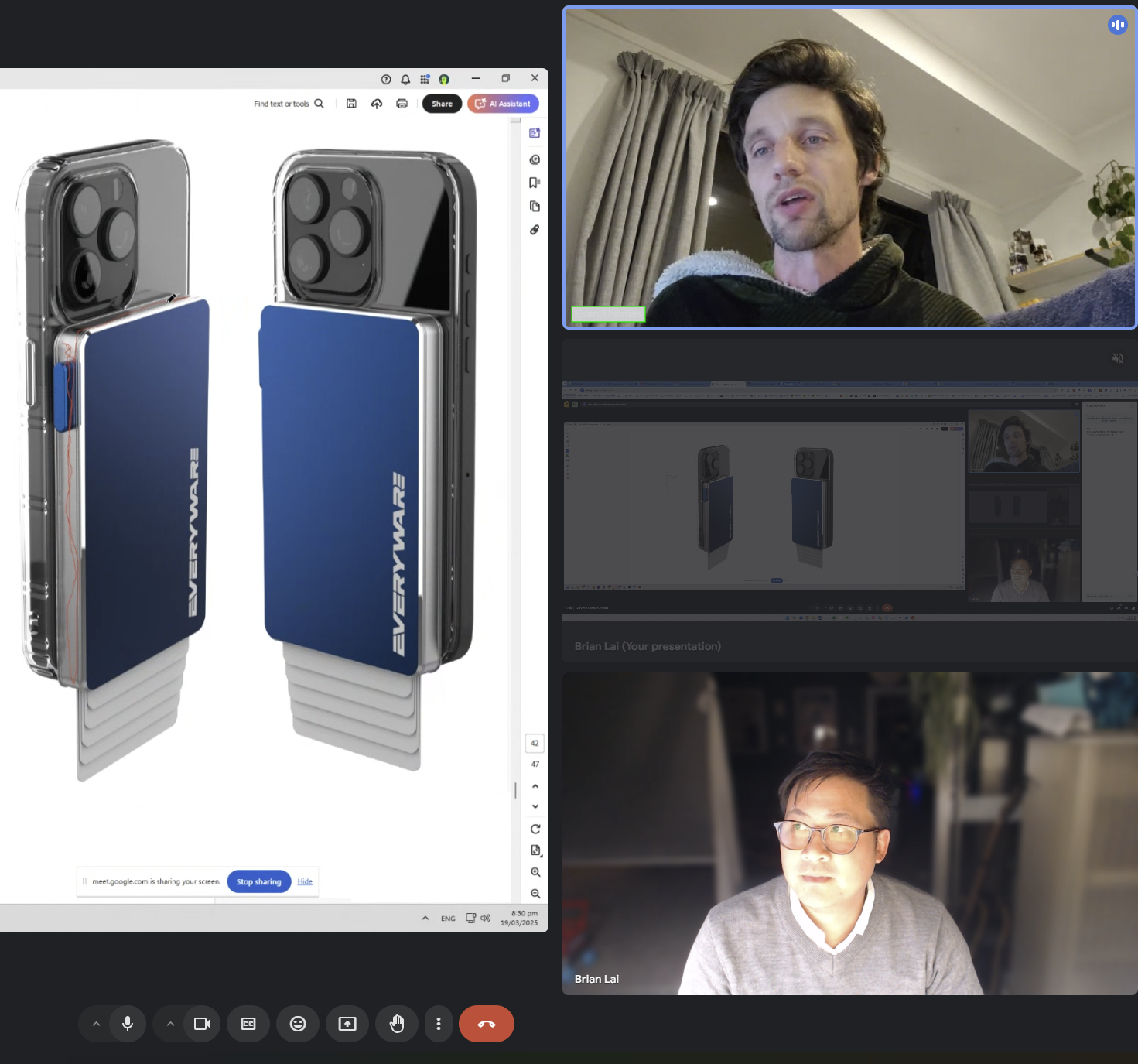Toggle closed captions in Meet
The image size is (1138, 1064).
coord(248,1024)
